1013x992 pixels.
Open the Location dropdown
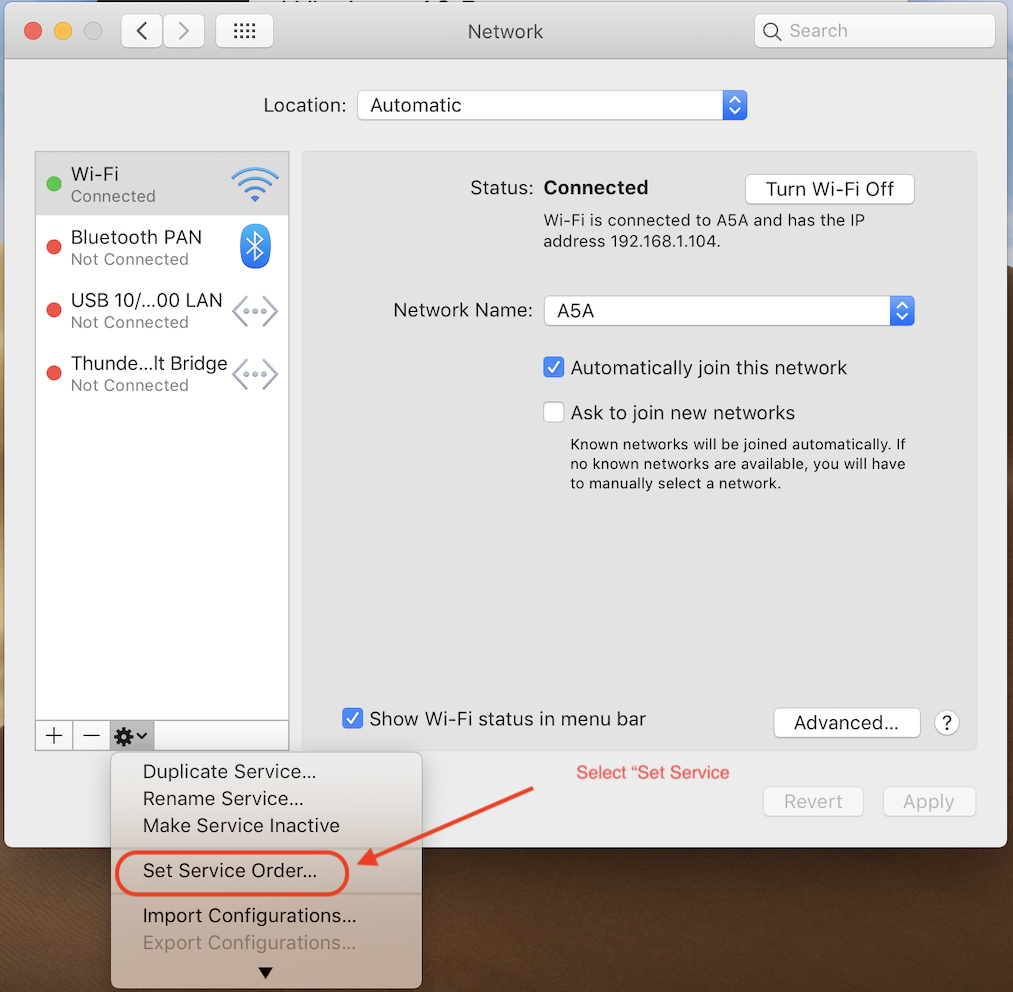pos(552,105)
